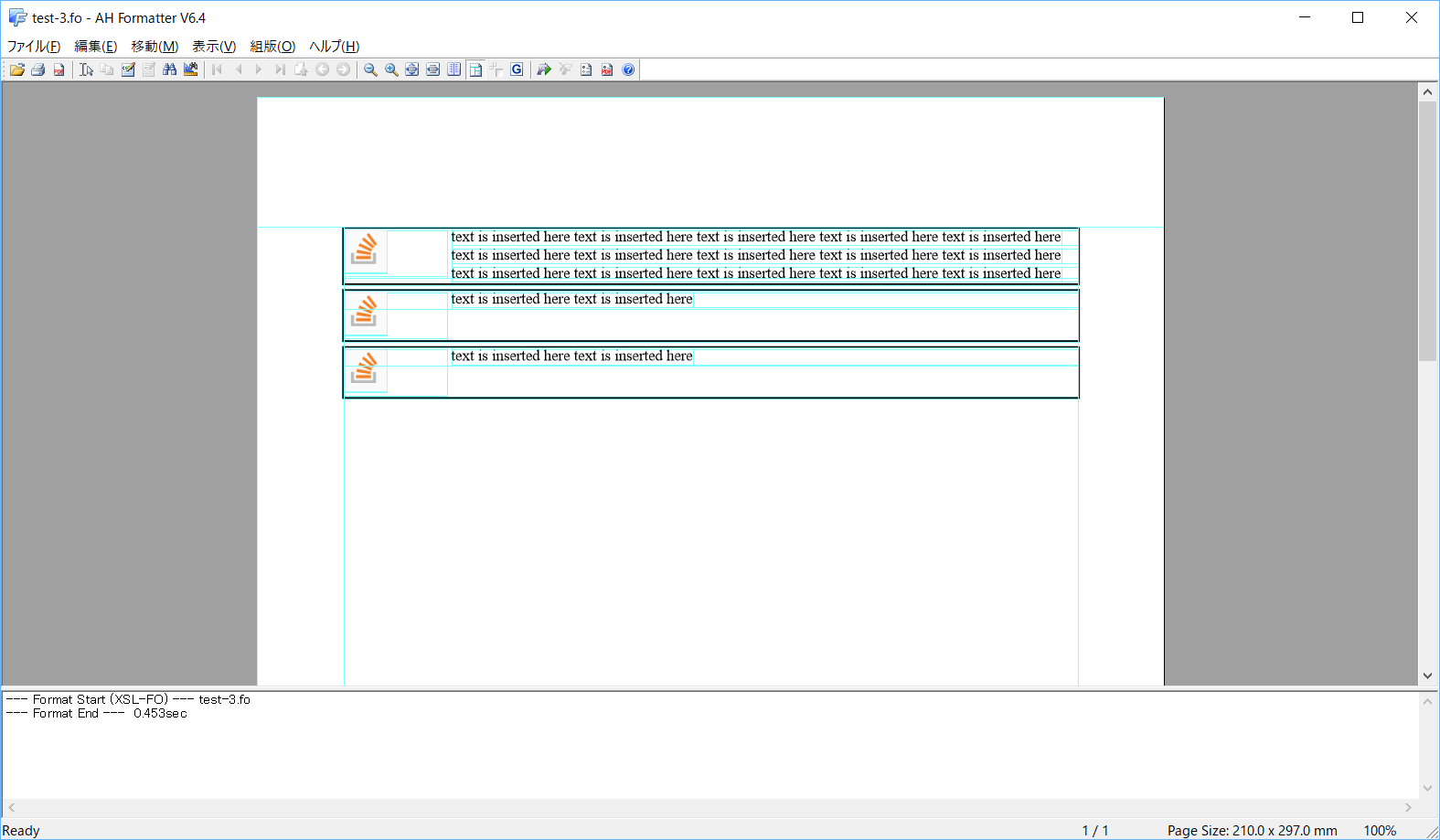Click the vertical scrollbar down arrow of page view
Image resolution: width=1440 pixels, height=840 pixels.
[1428, 676]
